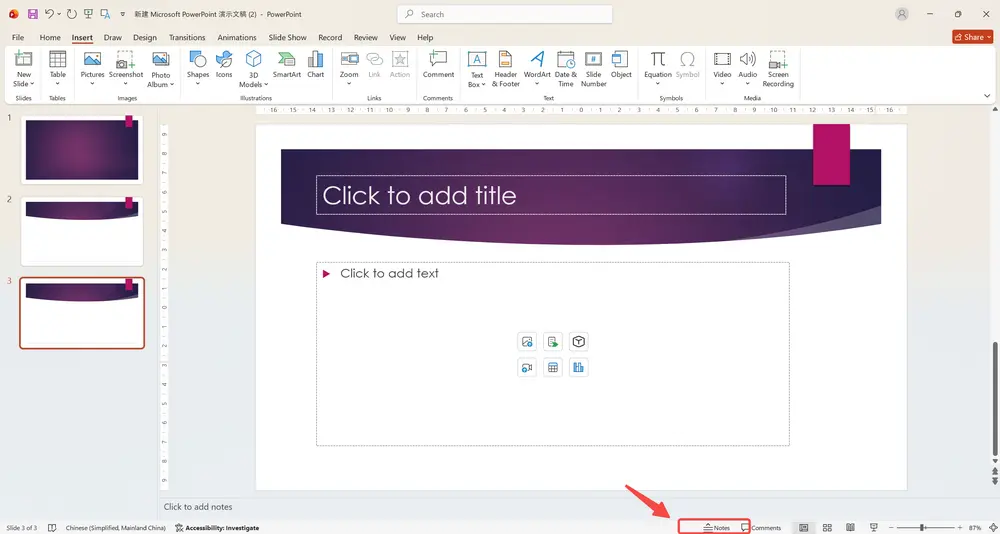1000x534 pixels.
Task: Expand the New Slide dropdown arrow
Action: click(x=32, y=84)
